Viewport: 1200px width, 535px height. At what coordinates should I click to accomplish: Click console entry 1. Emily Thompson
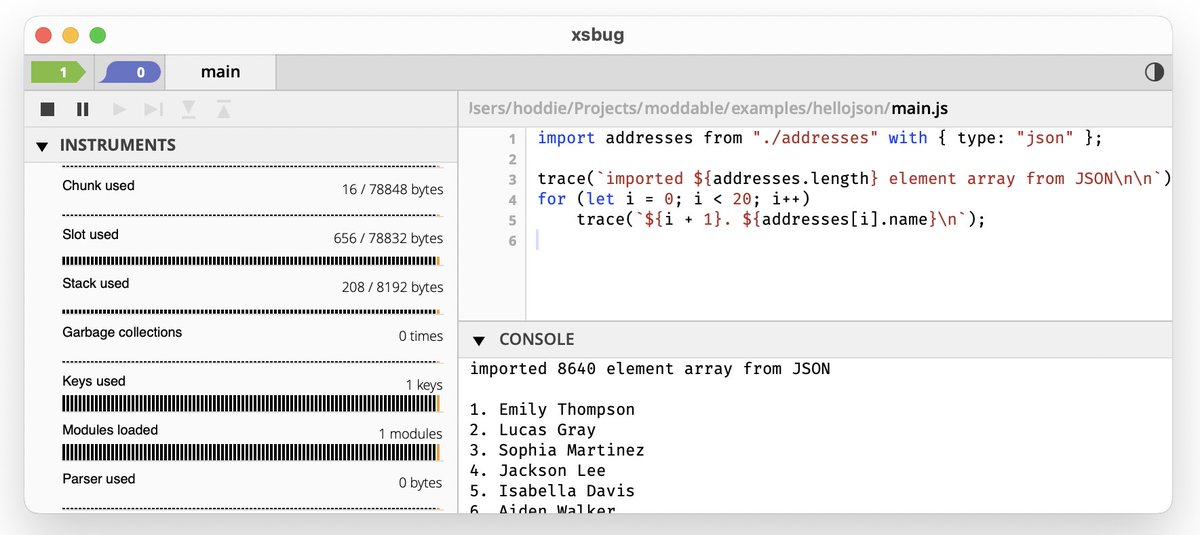(x=552, y=410)
